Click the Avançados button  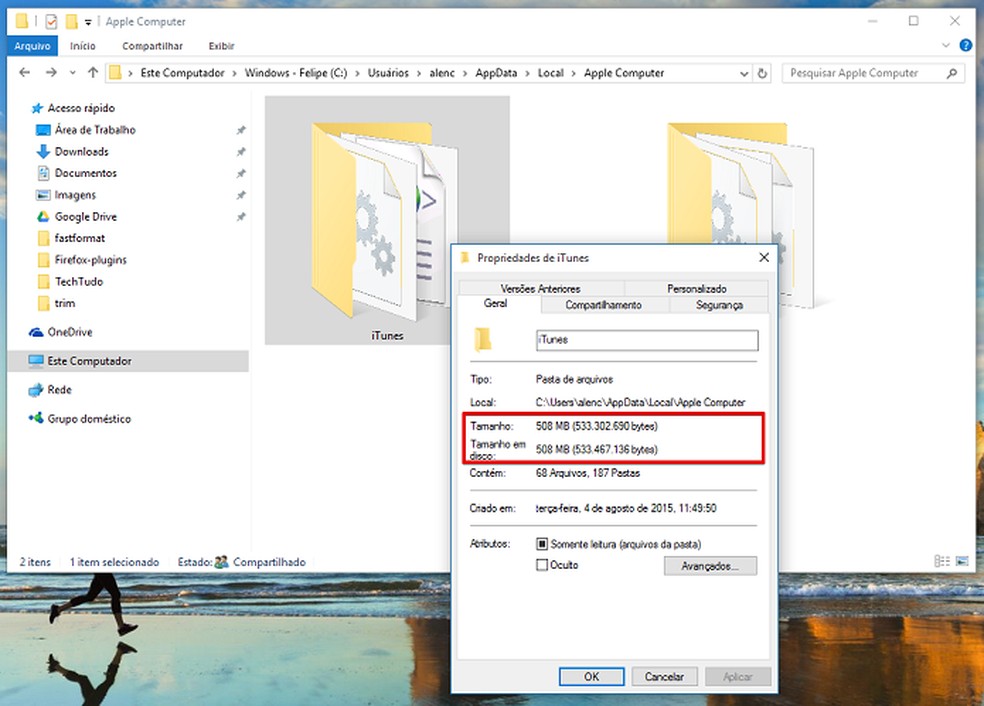[x=710, y=566]
